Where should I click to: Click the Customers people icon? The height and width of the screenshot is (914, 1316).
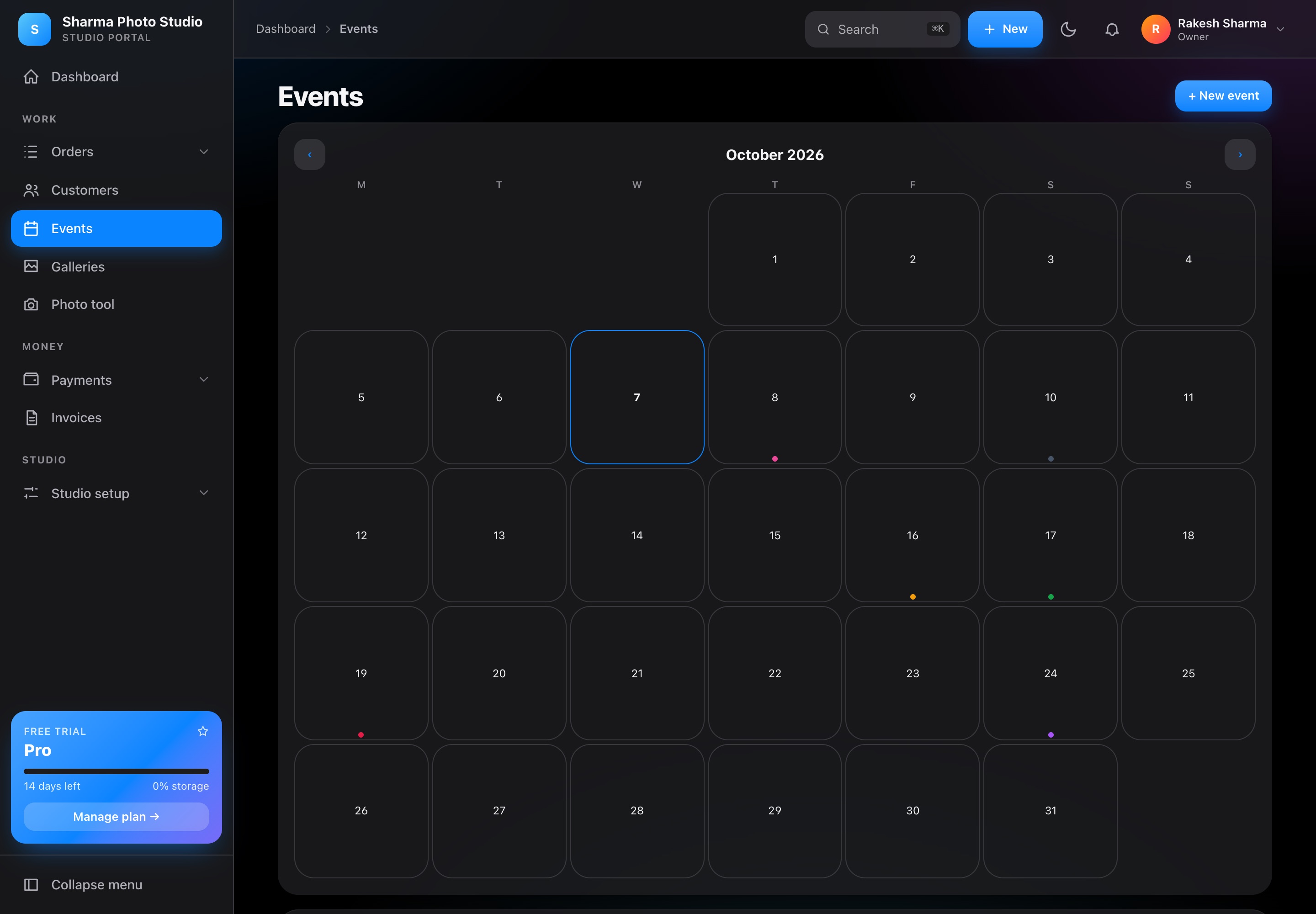pyautogui.click(x=31, y=190)
